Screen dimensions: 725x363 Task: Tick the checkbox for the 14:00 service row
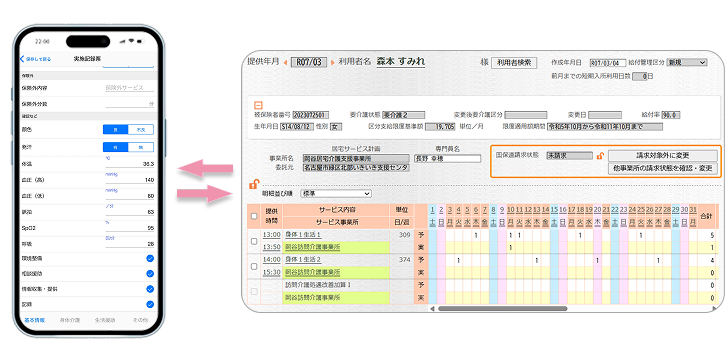click(x=254, y=266)
